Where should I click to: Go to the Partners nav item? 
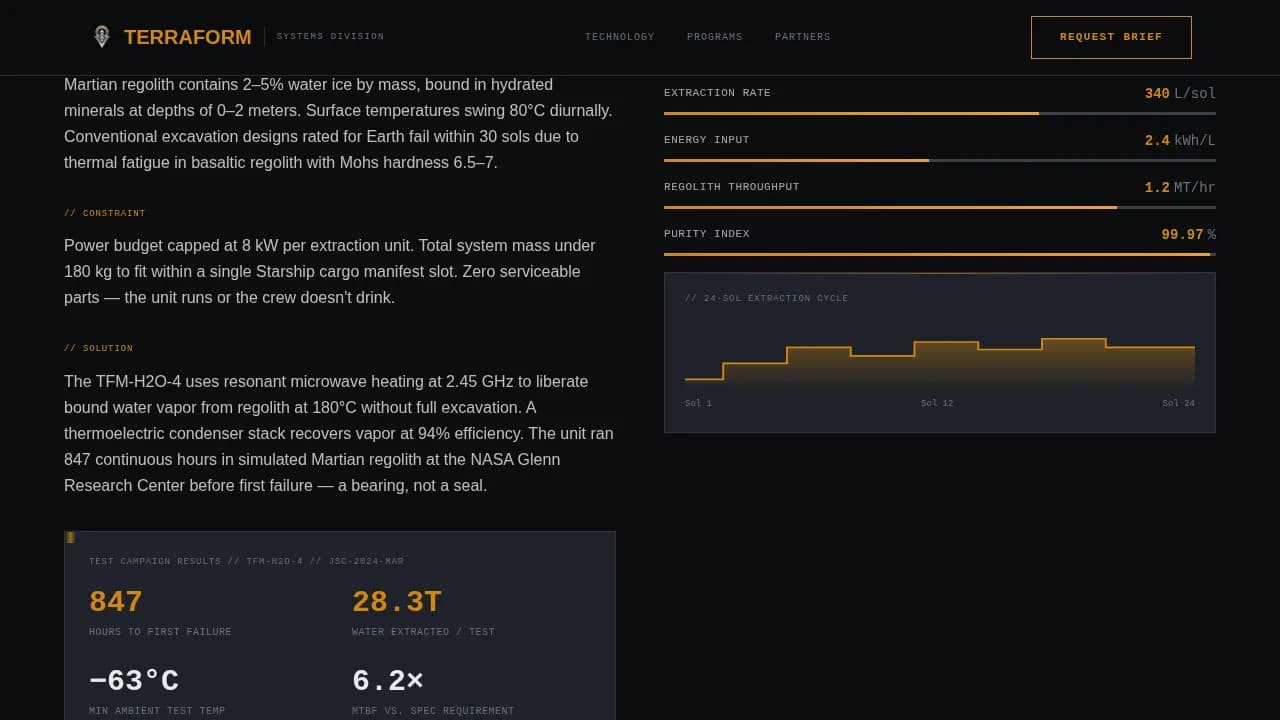[x=802, y=37]
